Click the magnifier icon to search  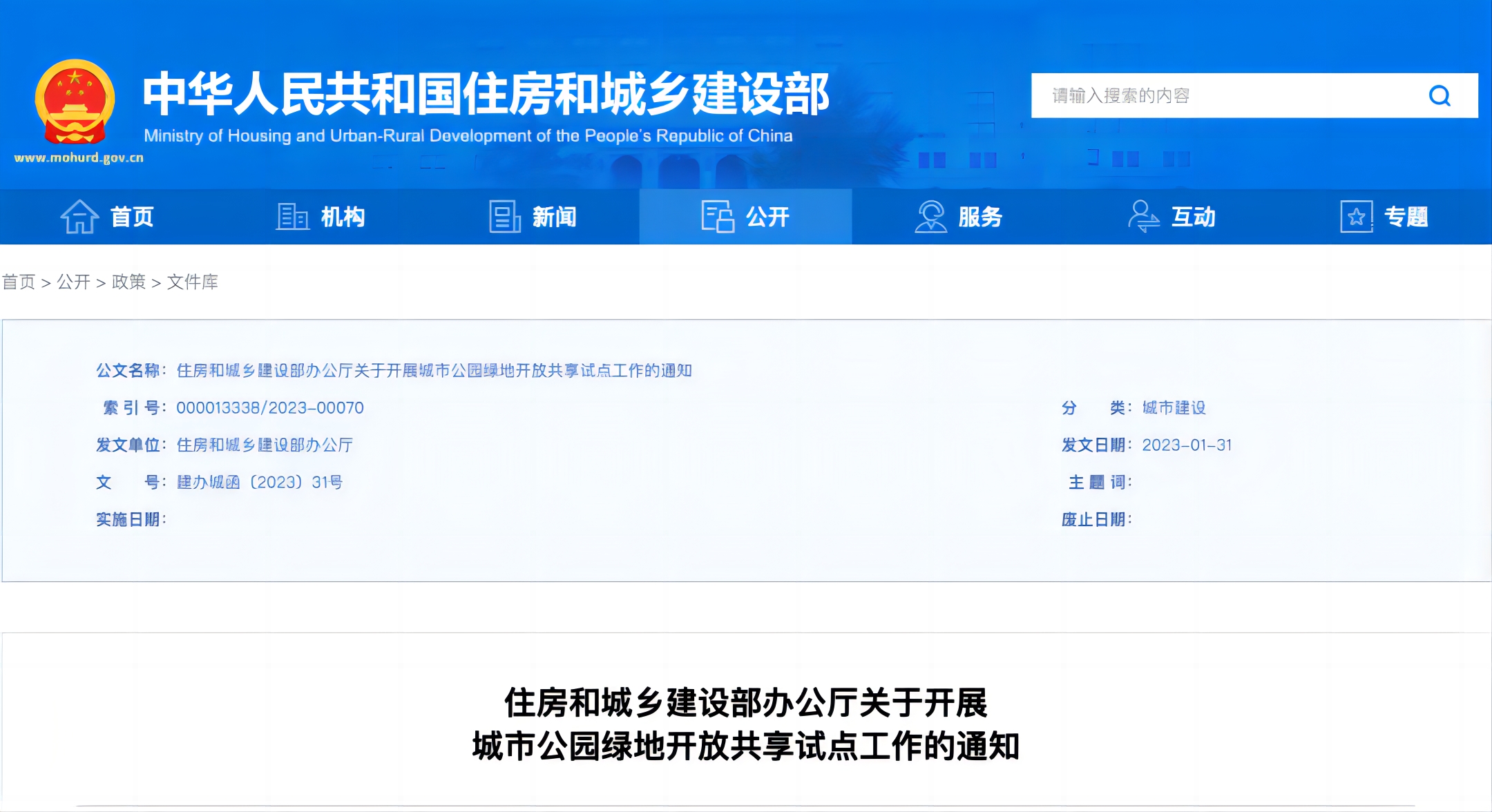(x=1440, y=96)
